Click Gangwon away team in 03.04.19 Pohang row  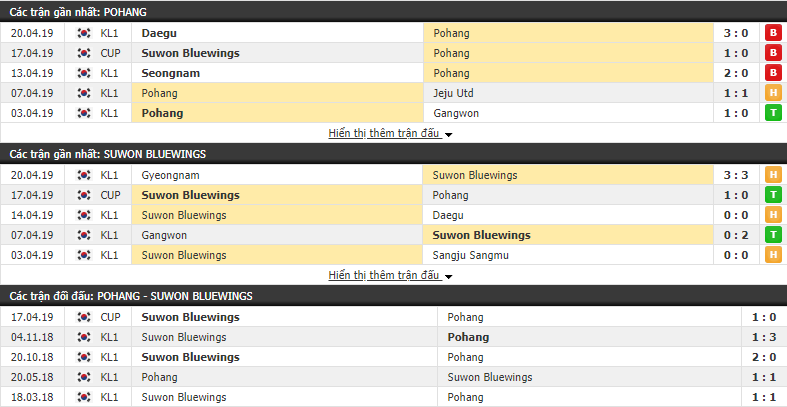pos(456,113)
